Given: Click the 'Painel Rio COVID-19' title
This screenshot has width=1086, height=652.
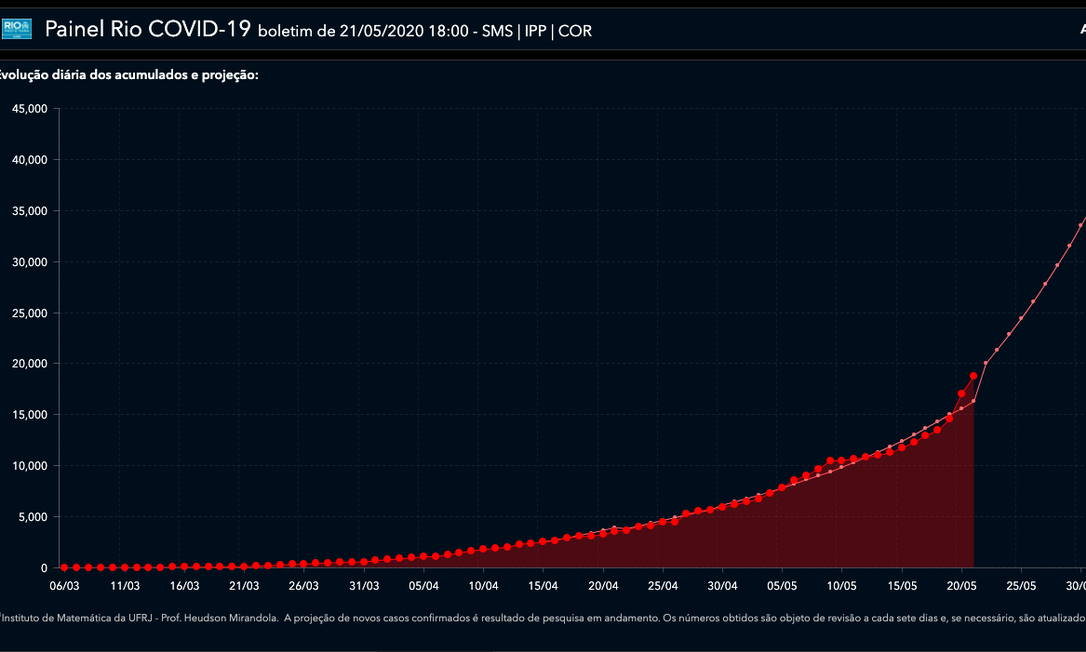Looking at the screenshot, I should click(146, 29).
